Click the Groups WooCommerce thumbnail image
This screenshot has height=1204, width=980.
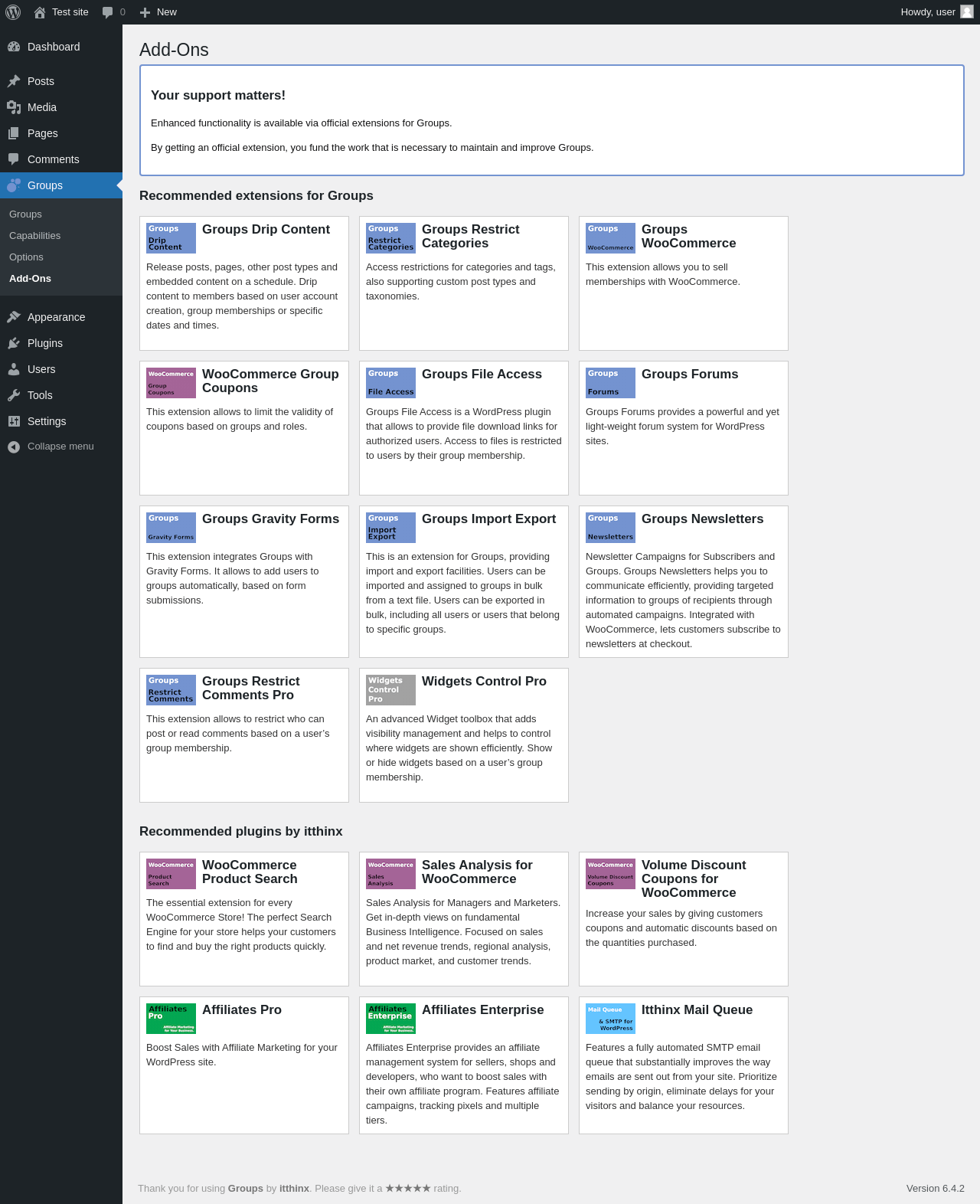point(610,238)
